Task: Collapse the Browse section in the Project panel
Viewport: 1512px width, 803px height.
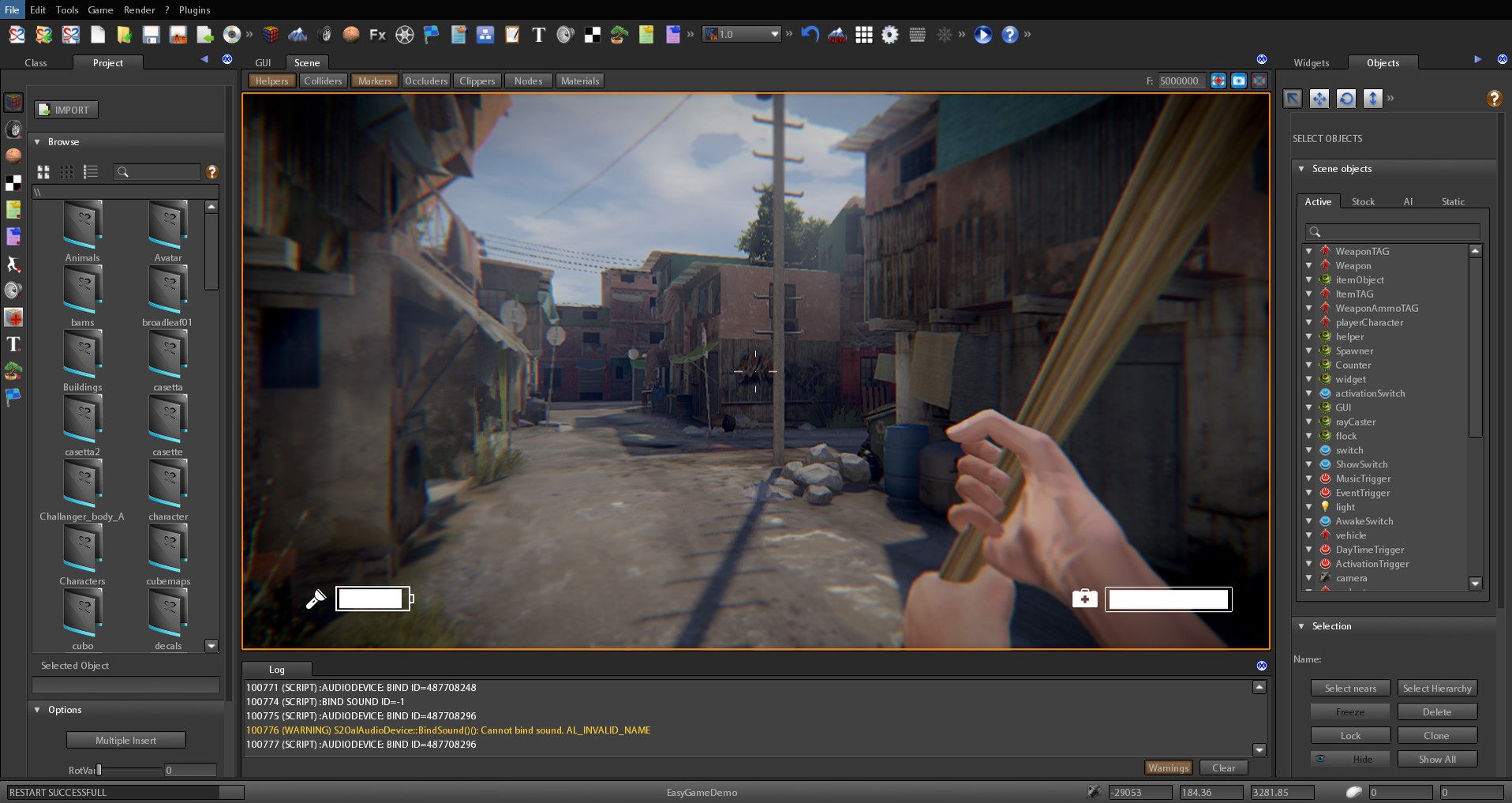Action: click(x=36, y=141)
